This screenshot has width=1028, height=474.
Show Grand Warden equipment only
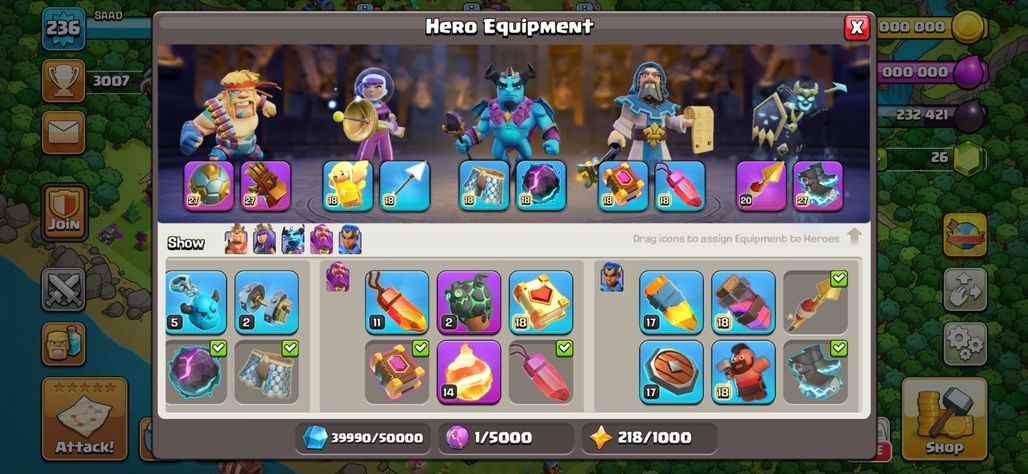point(321,239)
